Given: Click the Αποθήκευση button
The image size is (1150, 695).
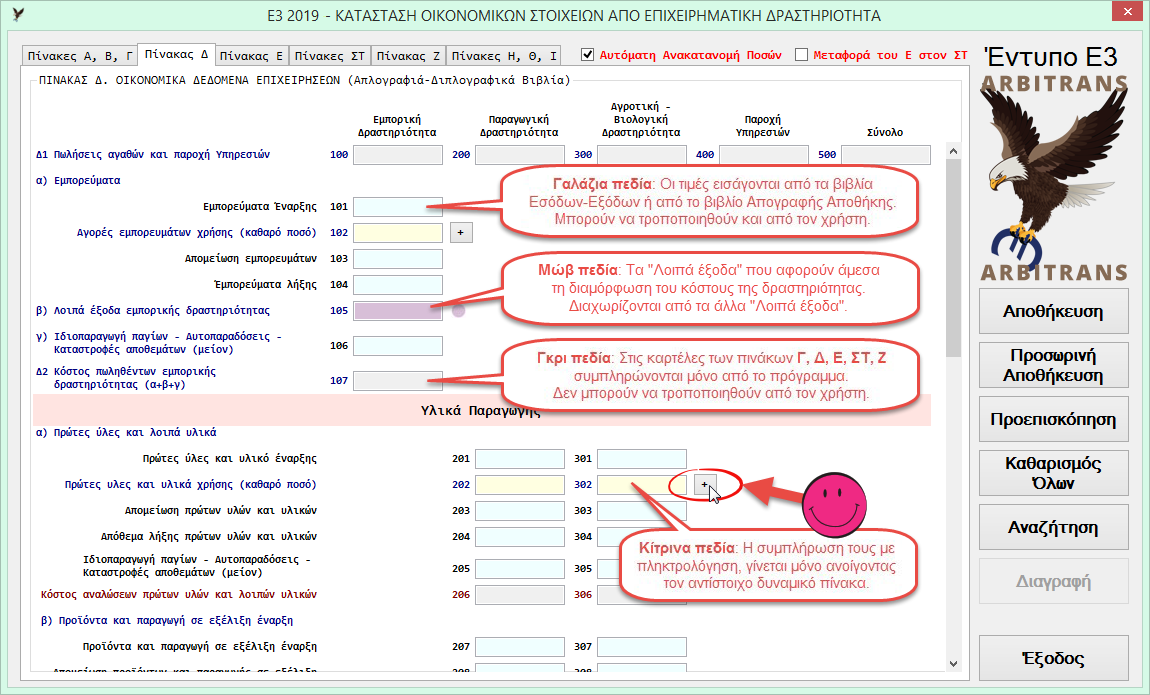Looking at the screenshot, I should [1053, 312].
